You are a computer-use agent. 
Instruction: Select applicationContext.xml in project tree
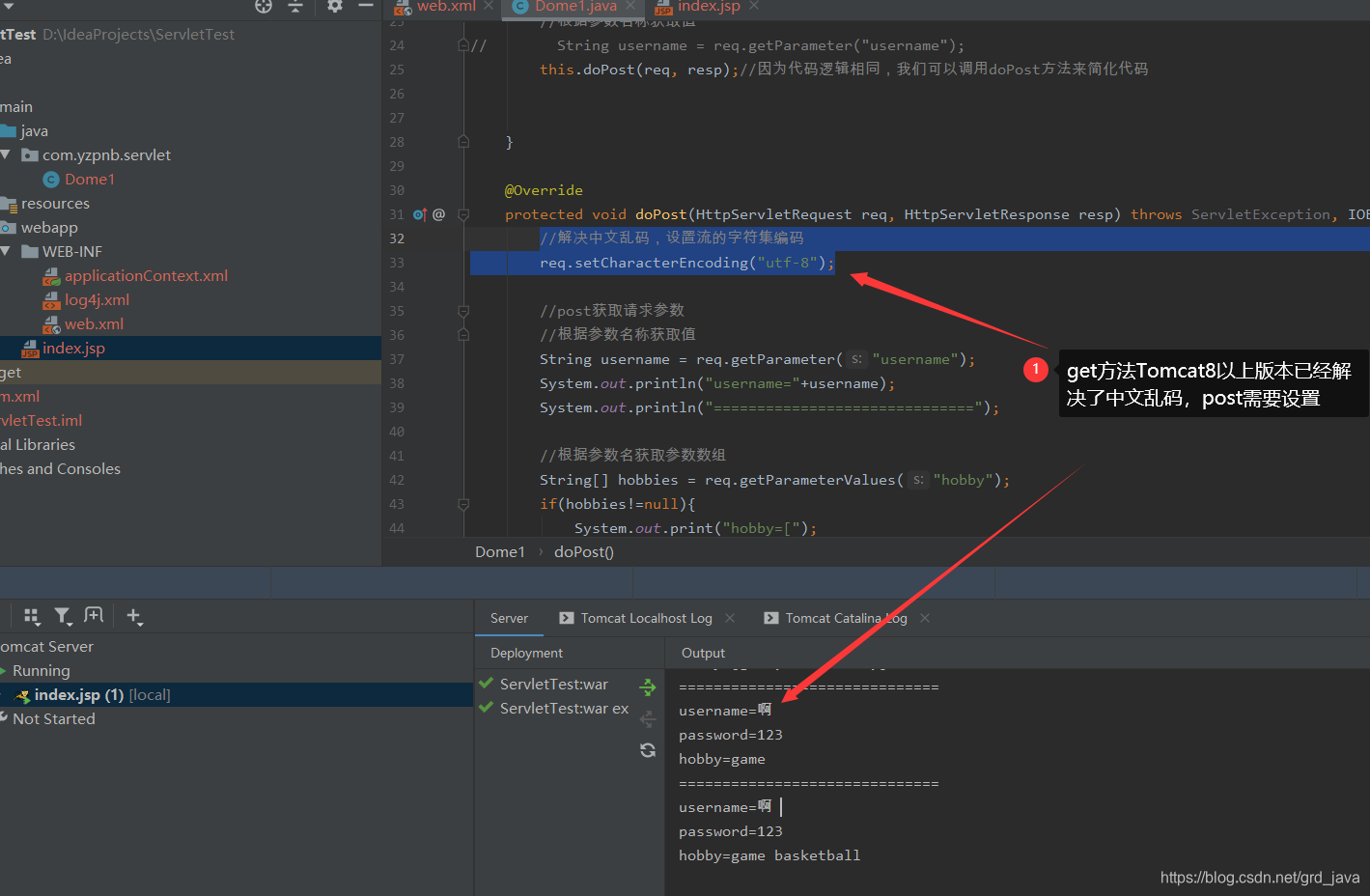(146, 275)
